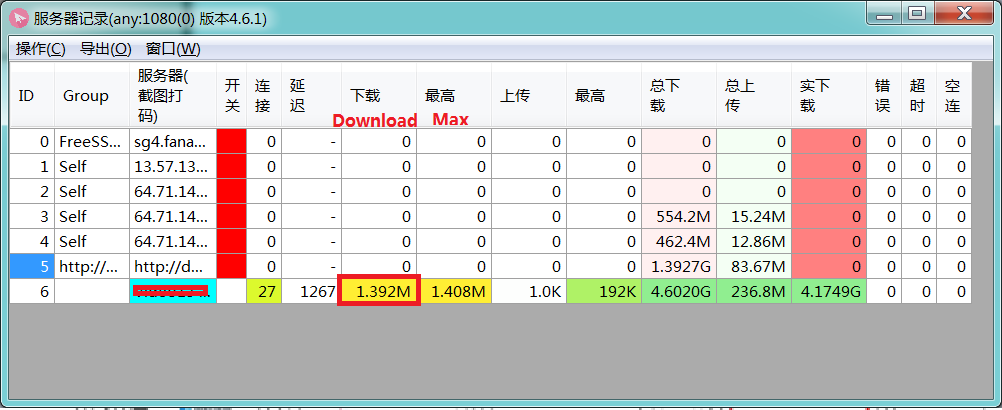Click total download 554.2M cell
The height and width of the screenshot is (410, 1002).
[x=679, y=216]
